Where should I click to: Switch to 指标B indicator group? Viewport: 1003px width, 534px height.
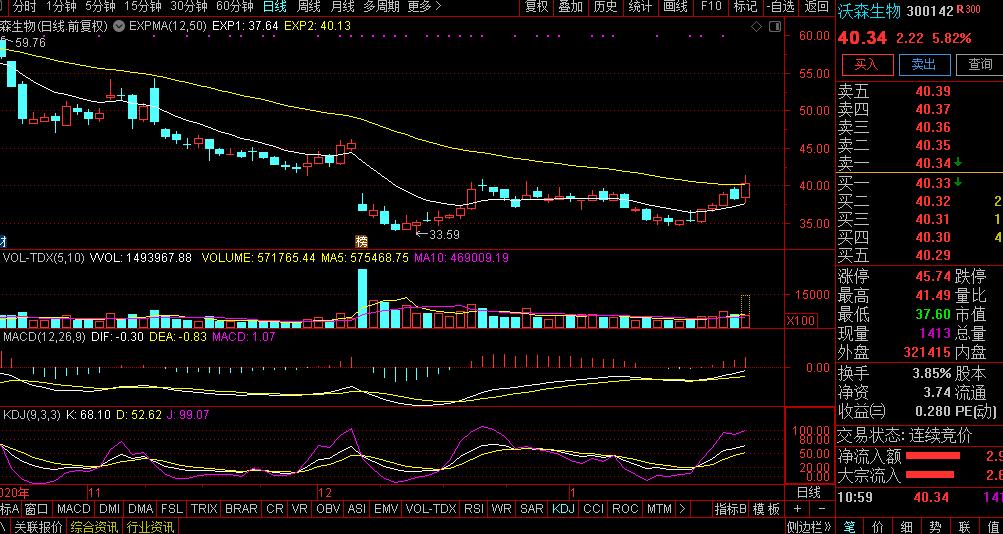[731, 509]
